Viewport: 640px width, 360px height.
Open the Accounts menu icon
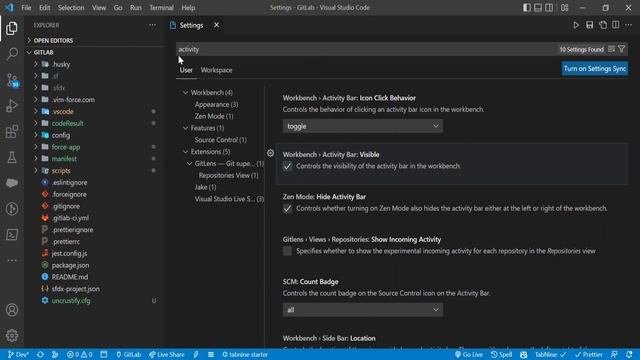(x=12, y=310)
